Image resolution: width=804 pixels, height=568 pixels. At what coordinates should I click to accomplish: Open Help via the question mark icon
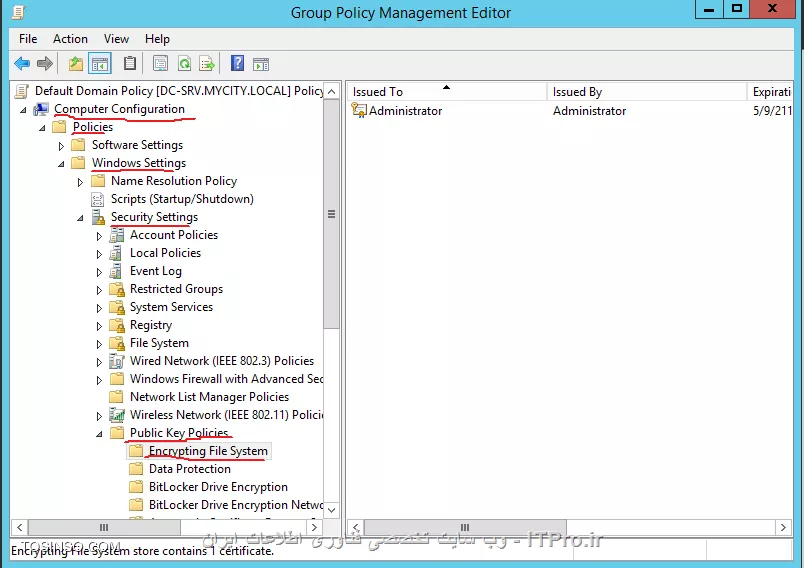237,64
